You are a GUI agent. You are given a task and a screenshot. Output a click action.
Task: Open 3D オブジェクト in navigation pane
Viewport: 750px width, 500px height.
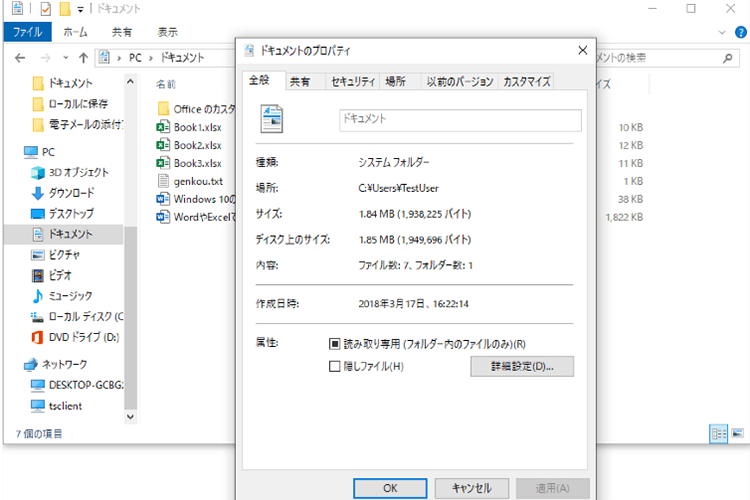click(x=70, y=172)
